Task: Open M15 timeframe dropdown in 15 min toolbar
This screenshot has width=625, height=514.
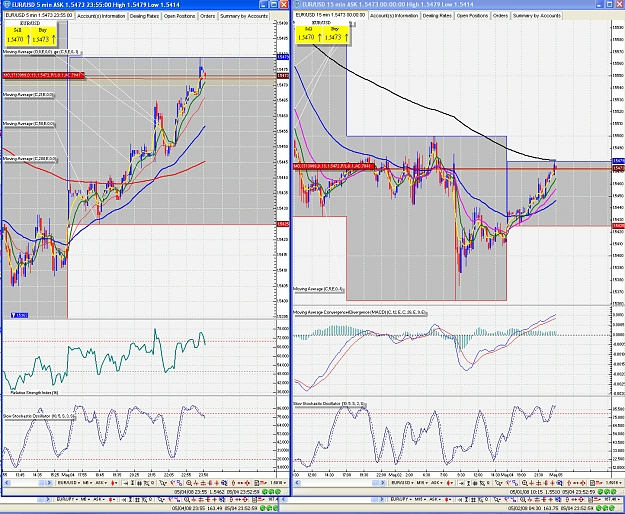Action: (422, 483)
